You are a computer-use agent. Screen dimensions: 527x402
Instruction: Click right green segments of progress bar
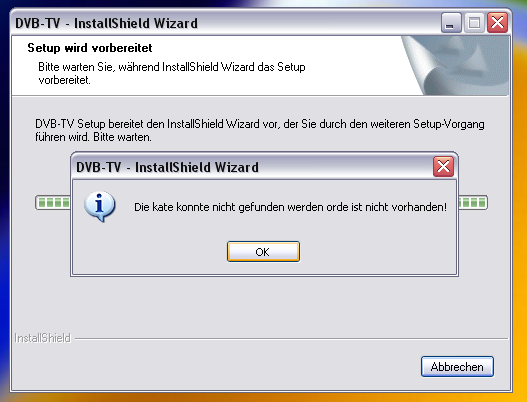[473, 203]
